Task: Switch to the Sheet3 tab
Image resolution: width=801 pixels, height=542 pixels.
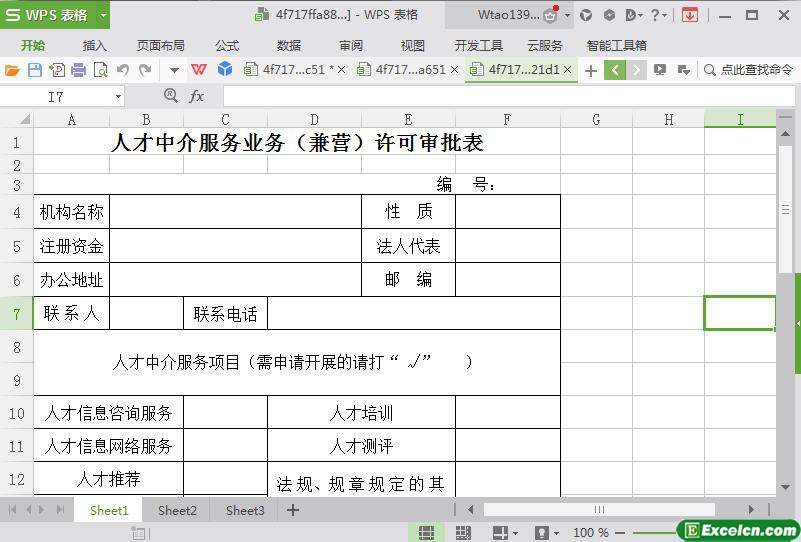Action: pos(245,510)
